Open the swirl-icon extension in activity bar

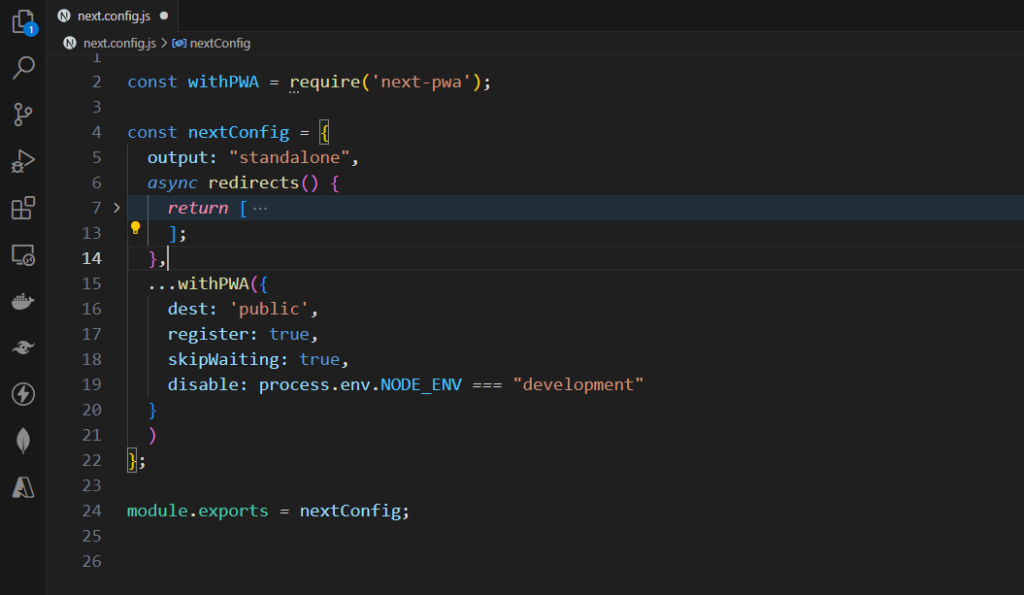[24, 348]
